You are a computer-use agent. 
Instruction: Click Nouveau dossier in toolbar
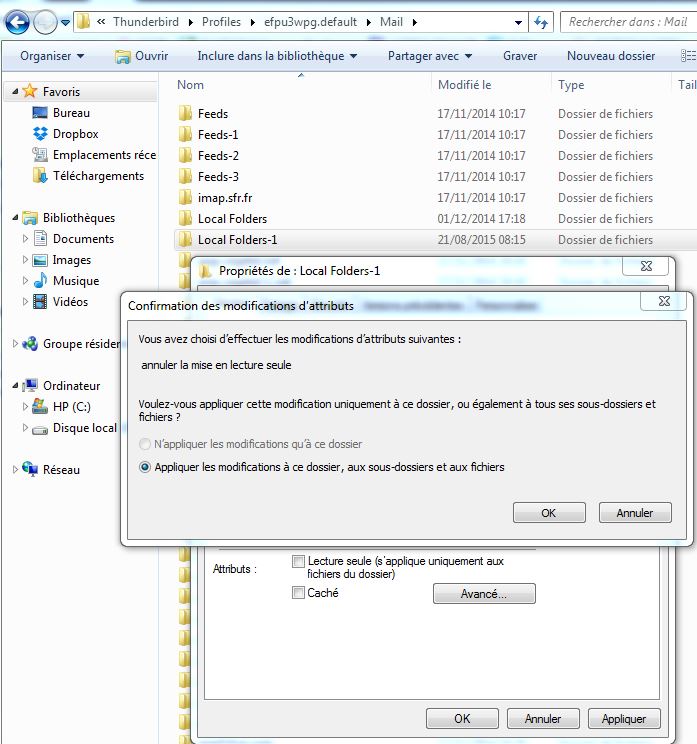[x=610, y=57]
